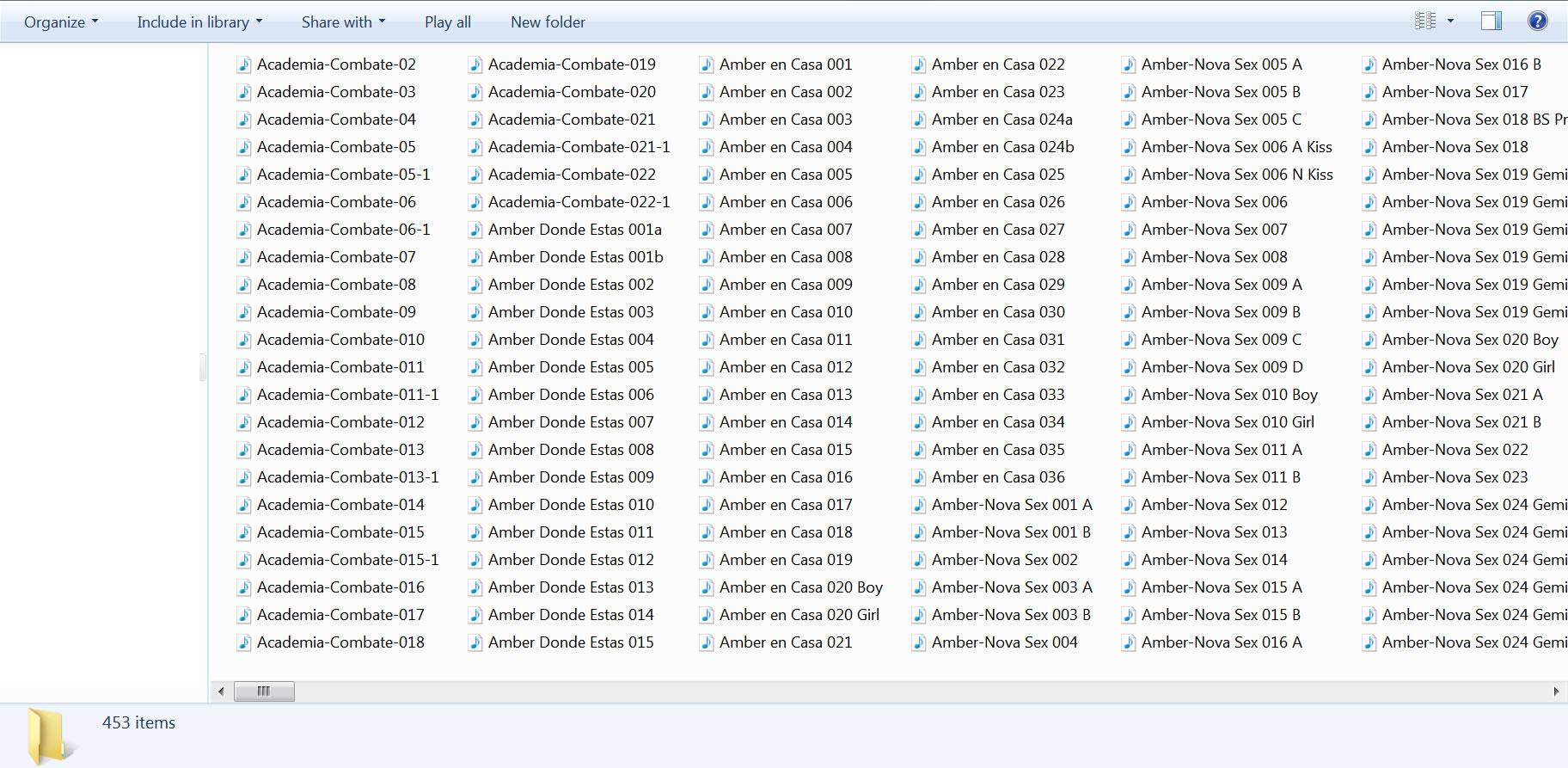Click the horizontal scrollbar right arrow
This screenshot has height=768, width=1568.
1556,691
